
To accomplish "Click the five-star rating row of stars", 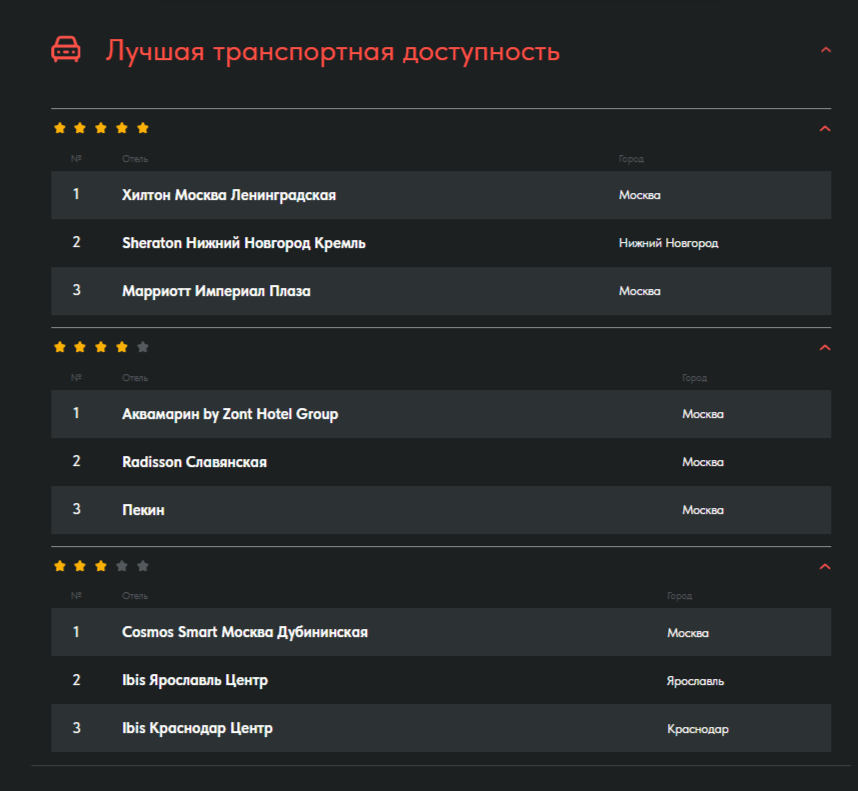I will [x=101, y=128].
